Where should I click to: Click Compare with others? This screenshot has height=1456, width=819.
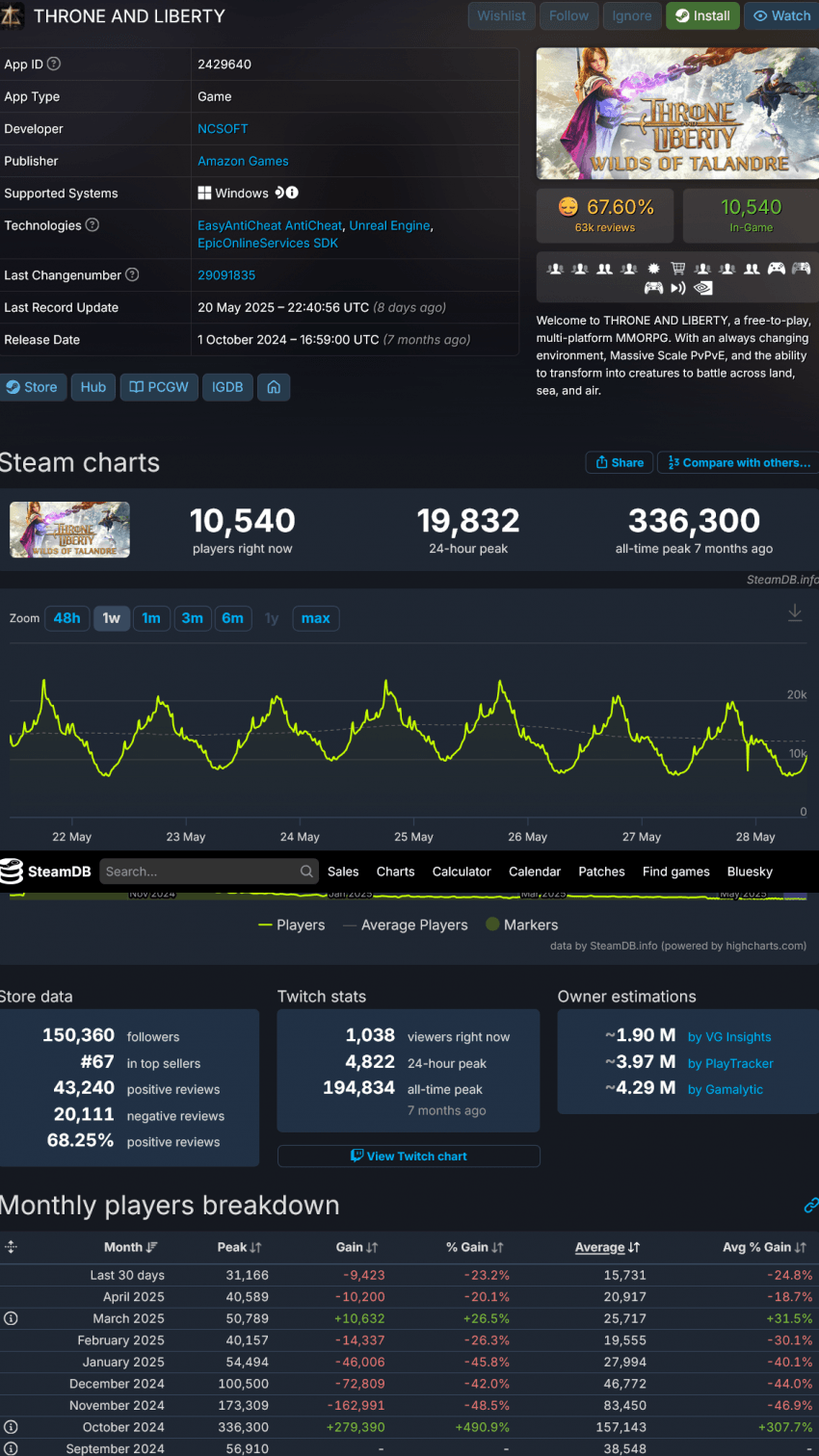click(x=739, y=462)
